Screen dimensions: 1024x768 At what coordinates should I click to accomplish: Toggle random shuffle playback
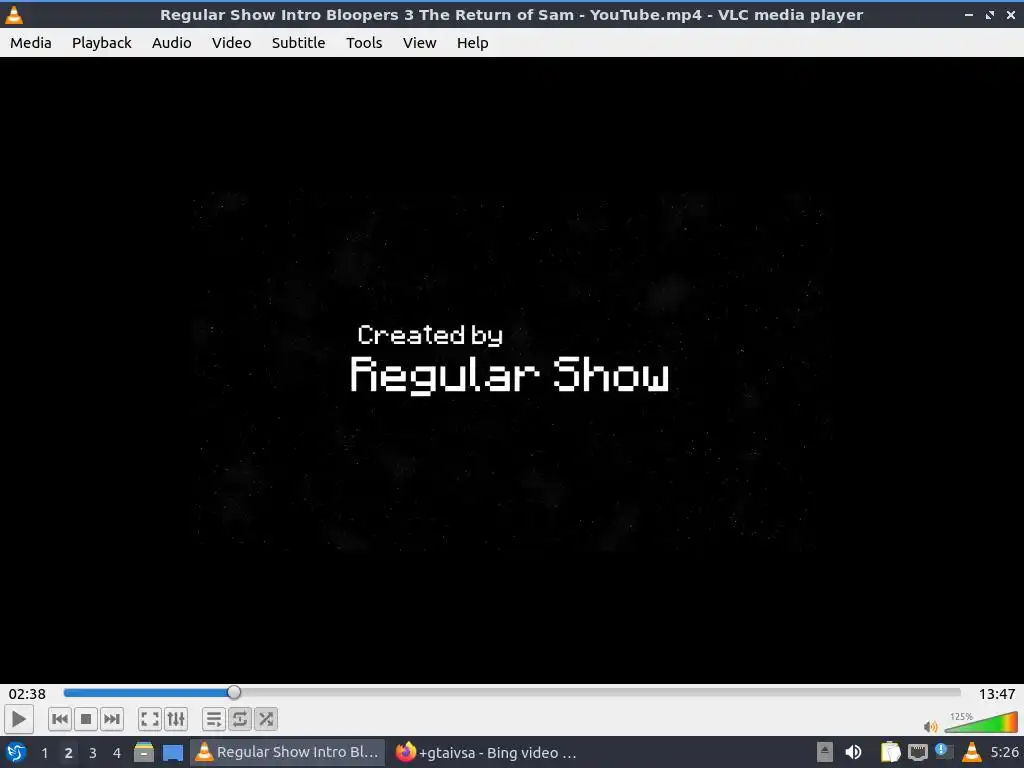click(266, 720)
